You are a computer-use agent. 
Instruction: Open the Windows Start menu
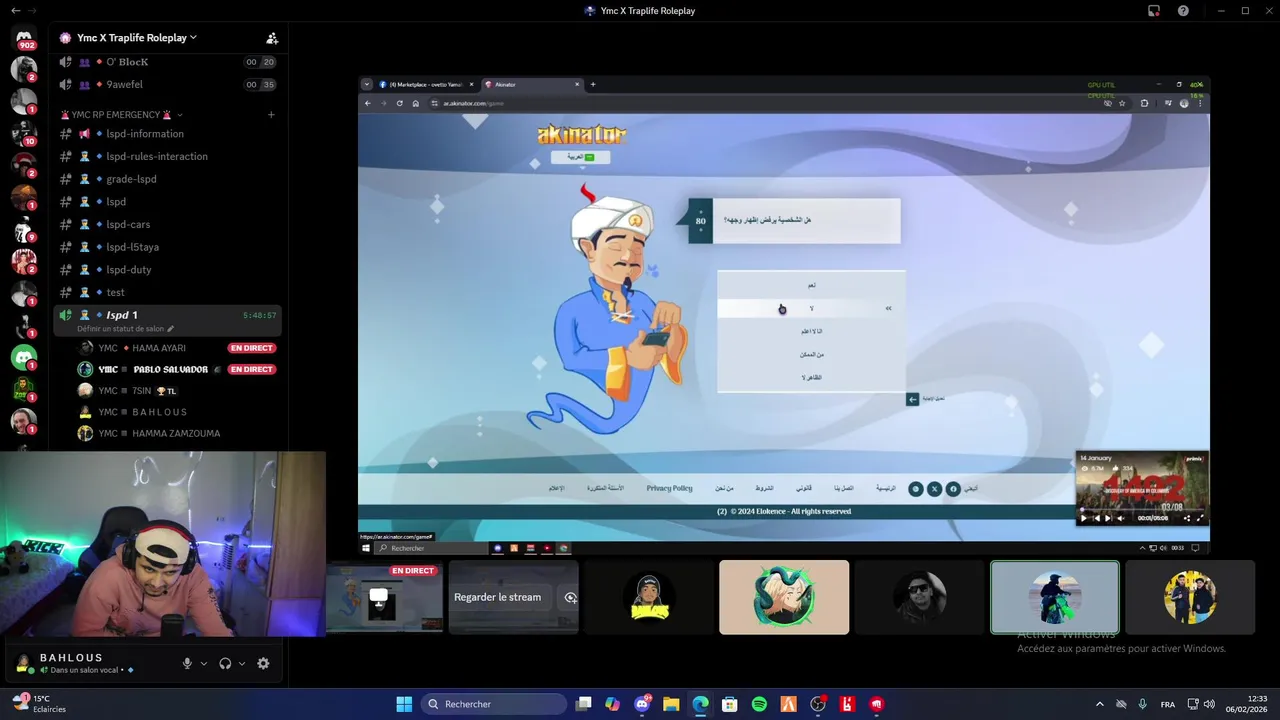coord(404,704)
